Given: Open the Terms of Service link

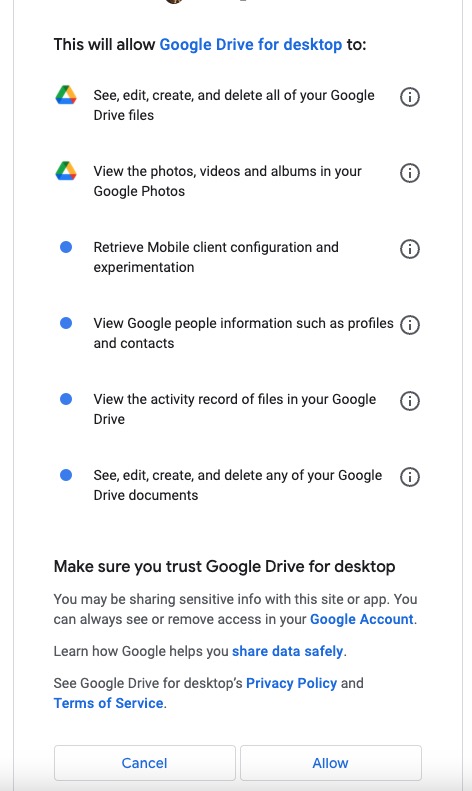Looking at the screenshot, I should pyautogui.click(x=108, y=703).
